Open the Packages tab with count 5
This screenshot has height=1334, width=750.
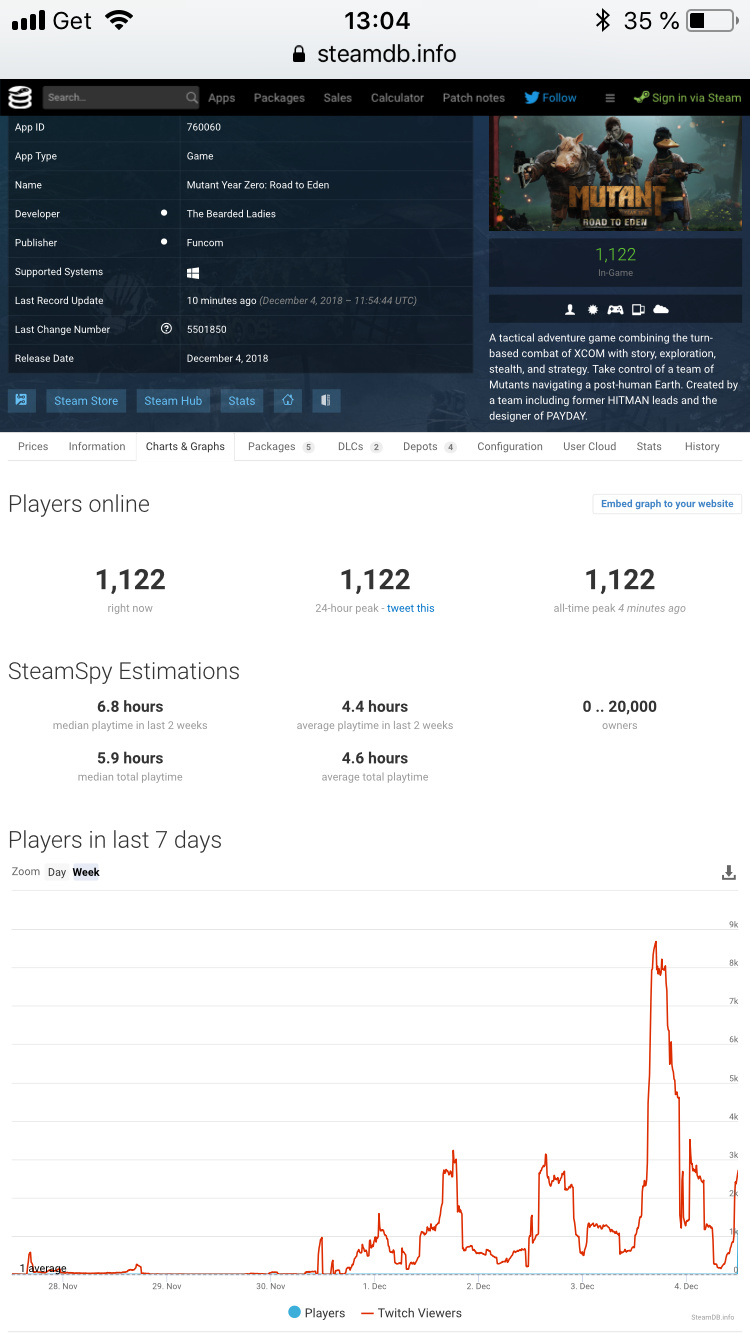click(x=281, y=446)
